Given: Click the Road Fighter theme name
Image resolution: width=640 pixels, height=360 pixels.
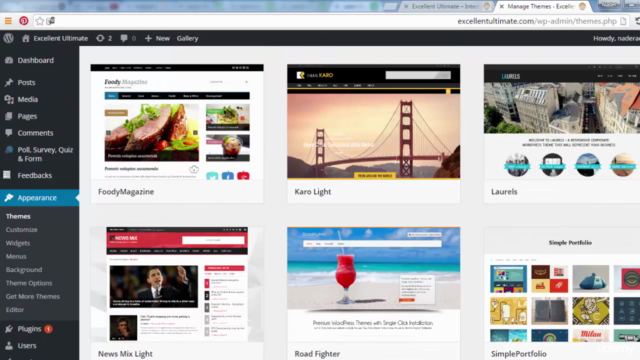Looking at the screenshot, I should coord(317,354).
